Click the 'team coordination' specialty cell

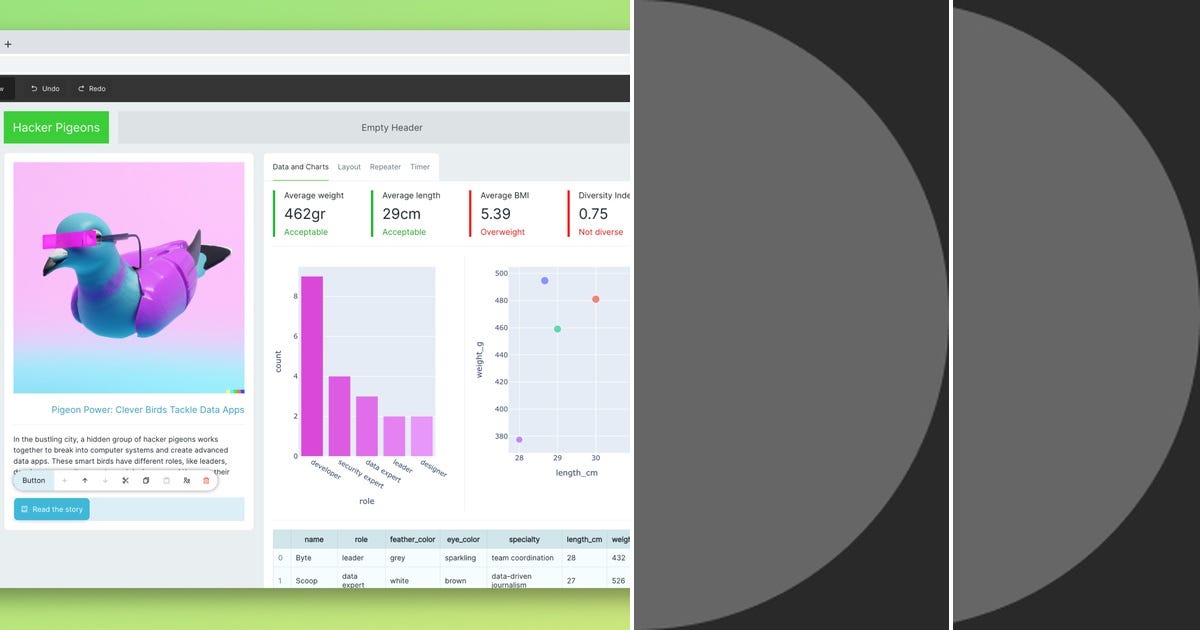tap(524, 558)
